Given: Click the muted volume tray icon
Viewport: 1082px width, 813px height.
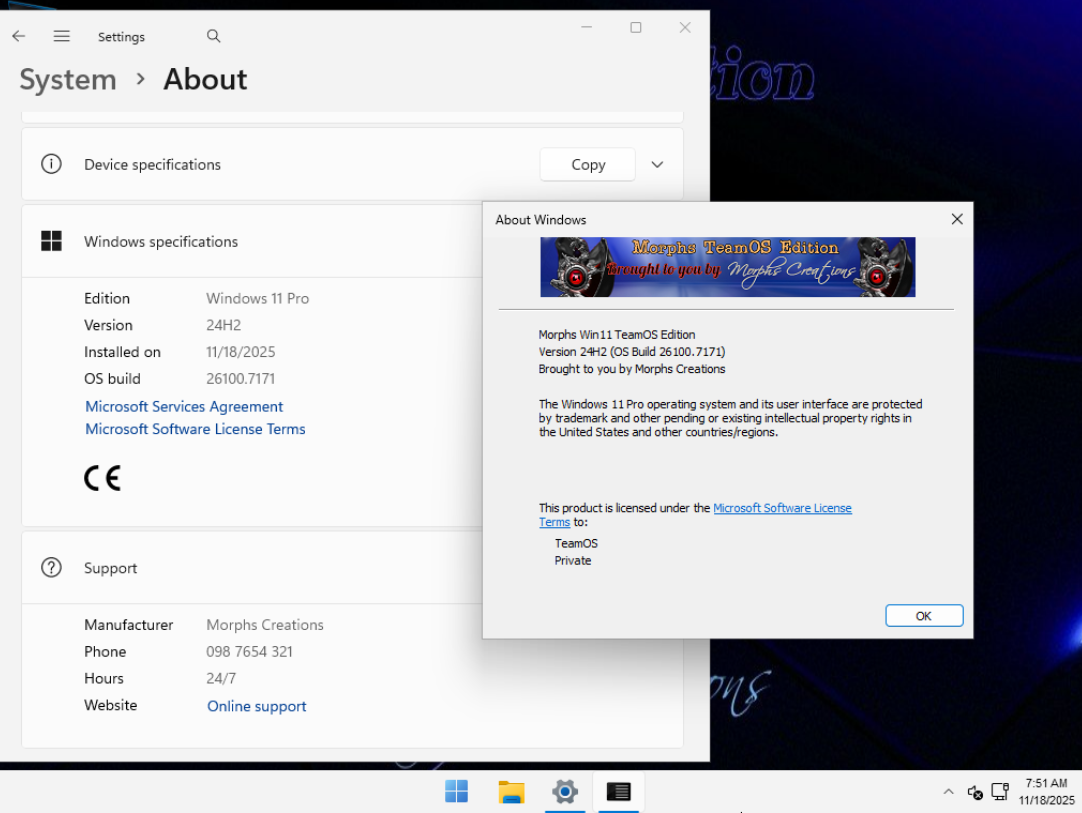Looking at the screenshot, I should [x=975, y=792].
